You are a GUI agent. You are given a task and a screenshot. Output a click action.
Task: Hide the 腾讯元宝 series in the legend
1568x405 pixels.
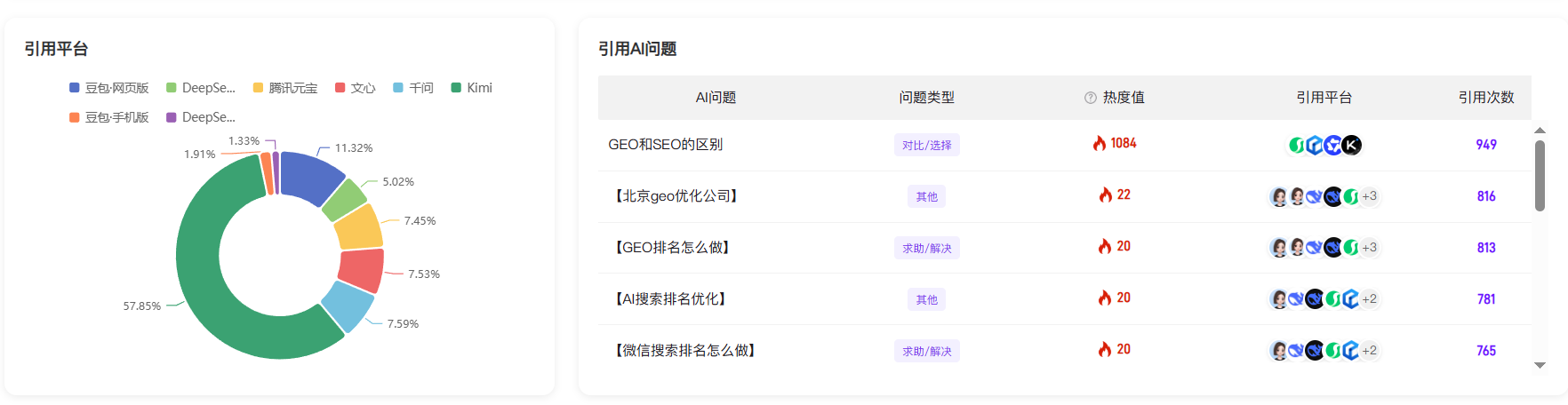pos(284,88)
